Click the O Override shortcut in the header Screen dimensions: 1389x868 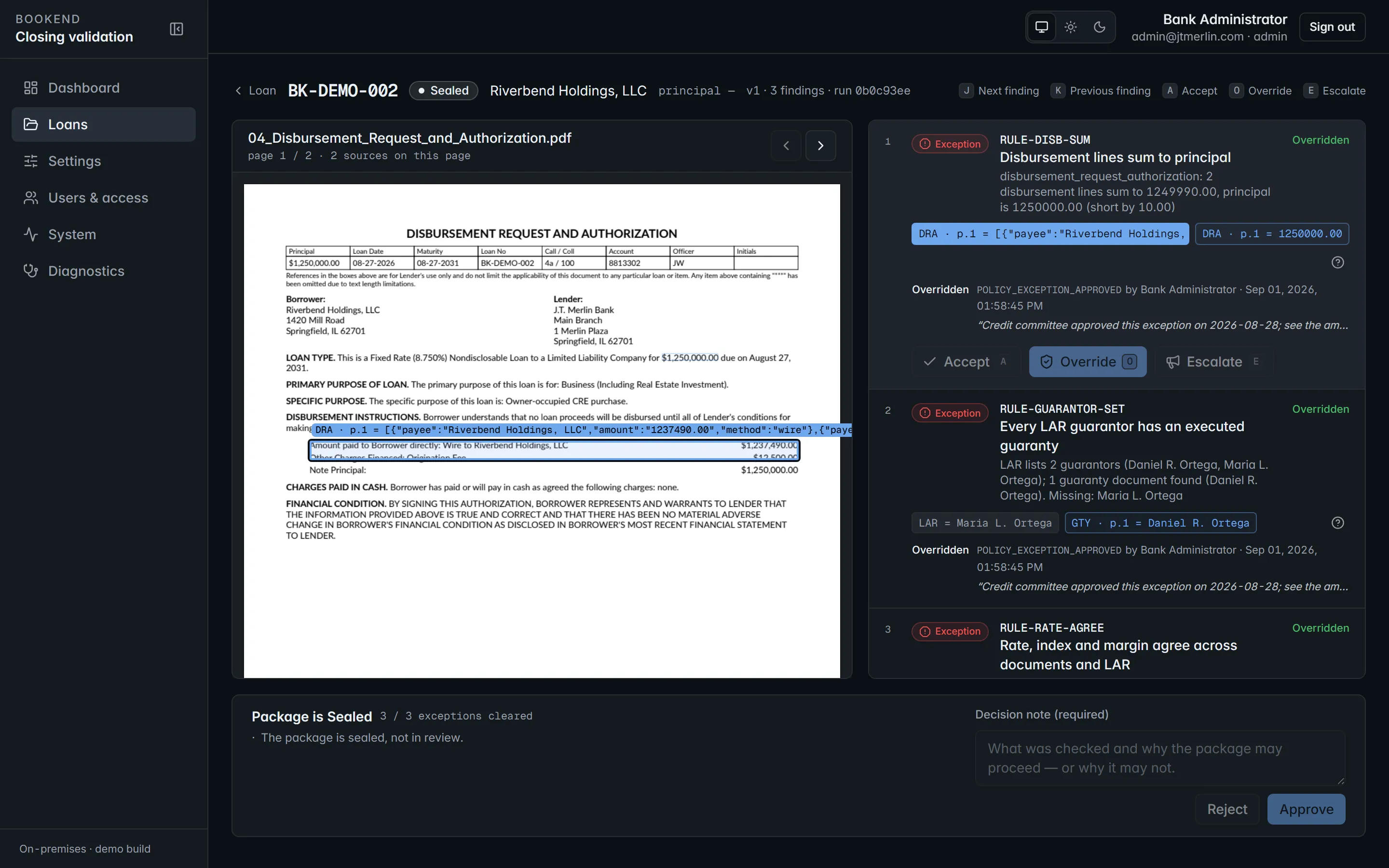1260,91
